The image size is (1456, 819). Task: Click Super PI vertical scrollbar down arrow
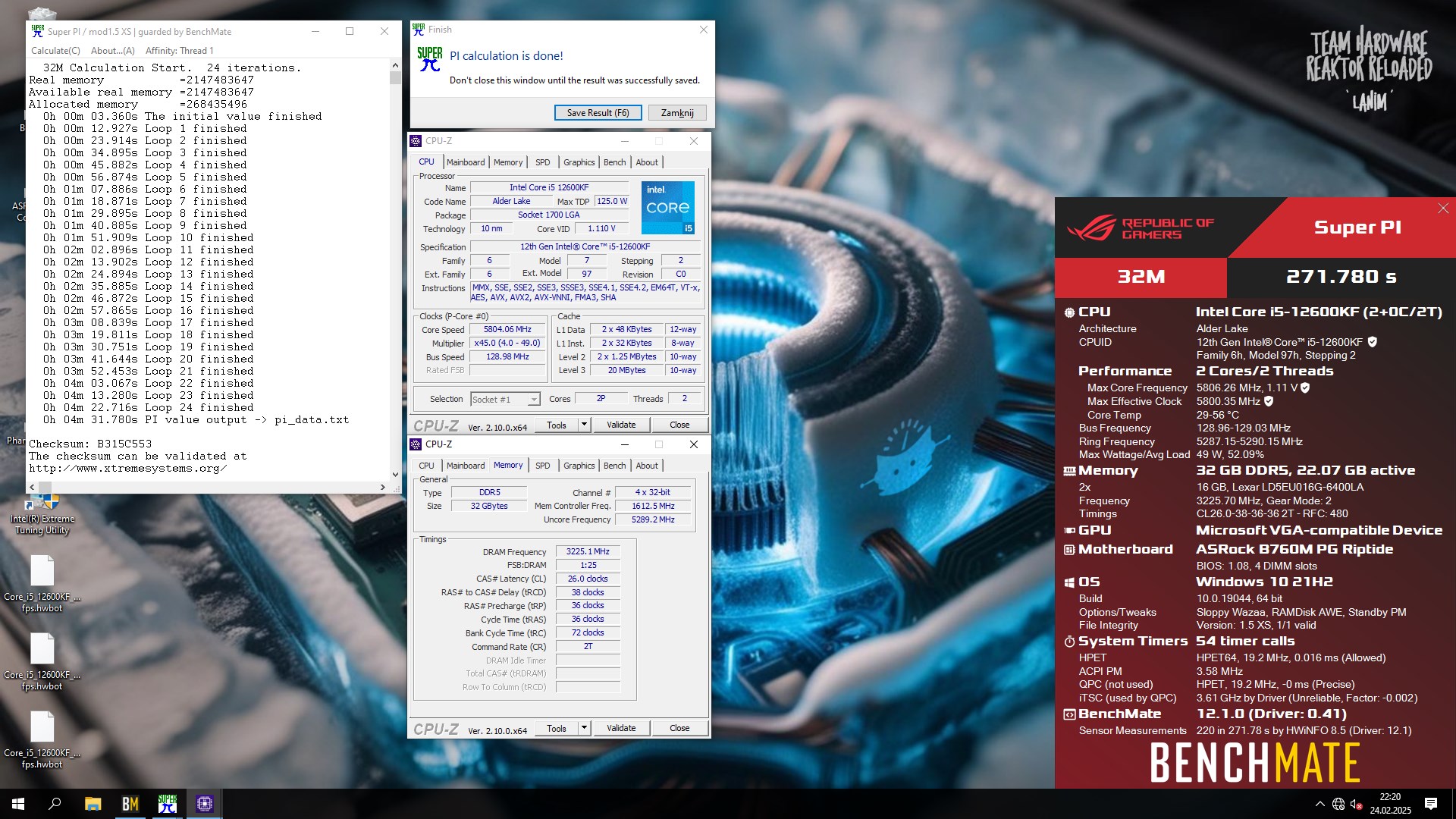point(395,475)
